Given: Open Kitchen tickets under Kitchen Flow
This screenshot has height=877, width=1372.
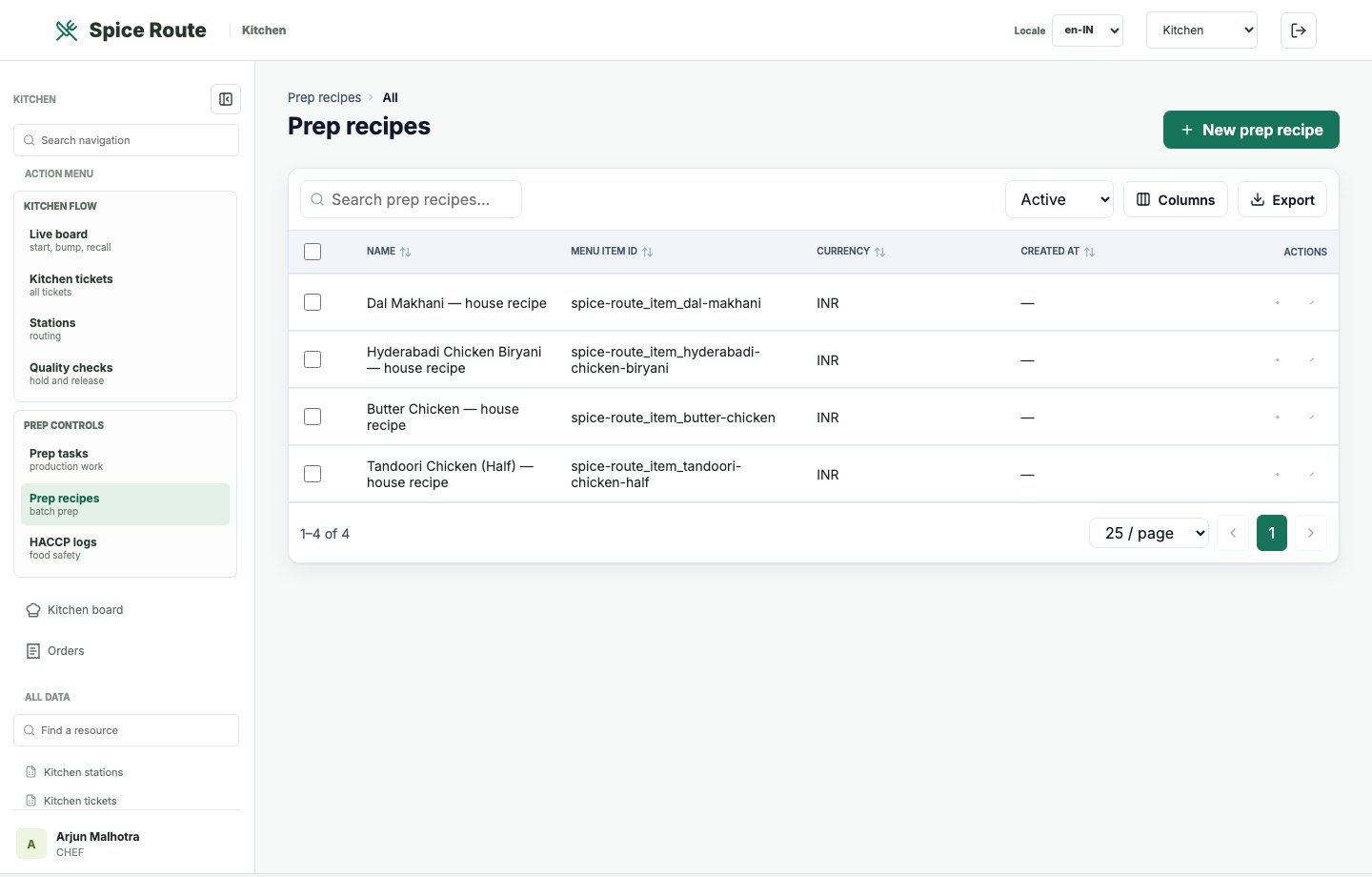Looking at the screenshot, I should [x=125, y=285].
